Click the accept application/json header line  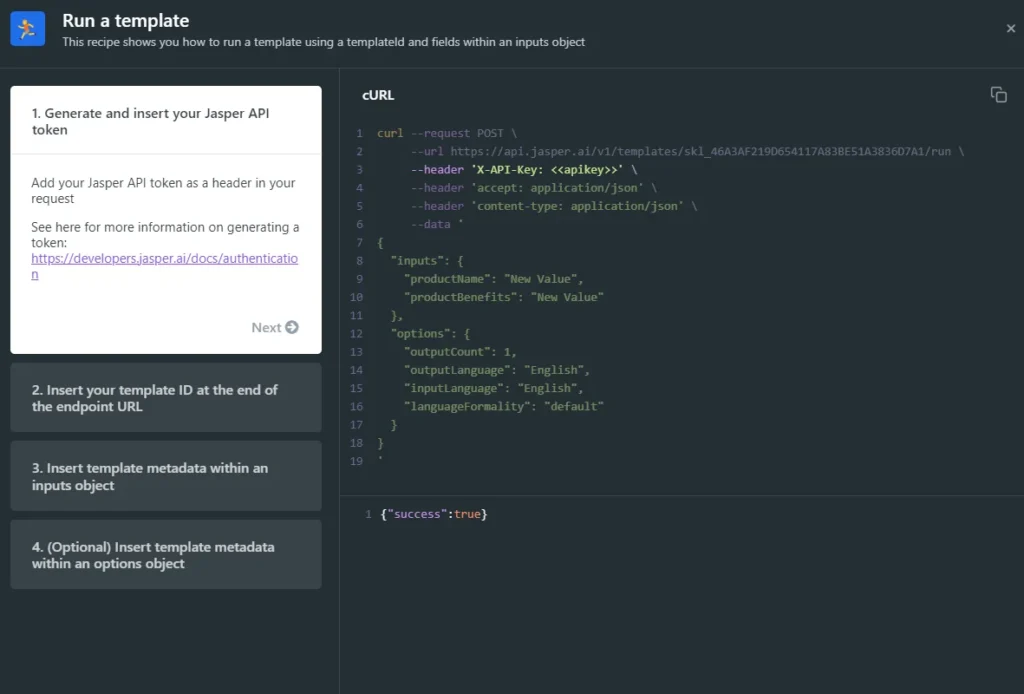point(533,188)
